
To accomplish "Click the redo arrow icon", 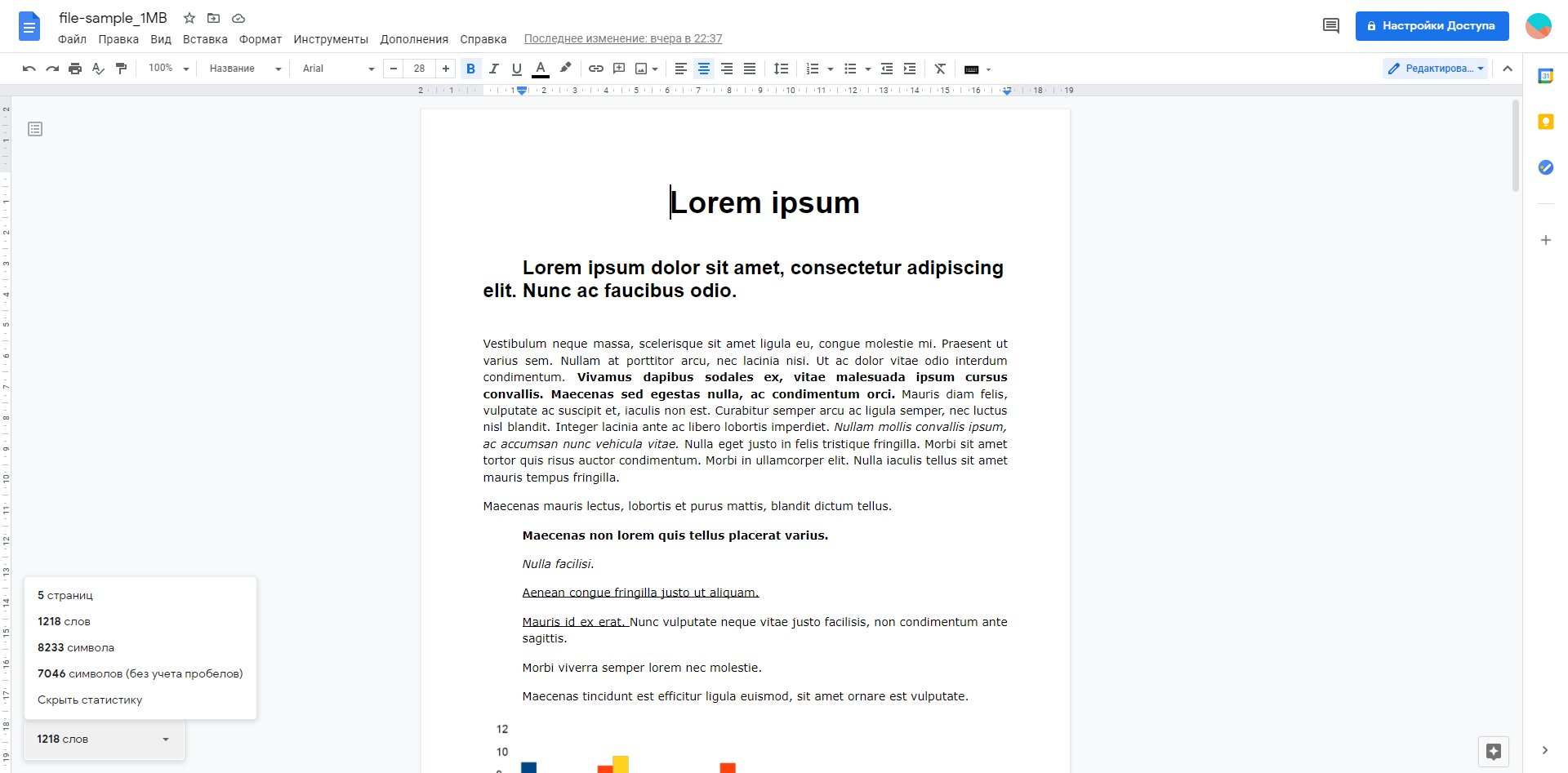I will [52, 69].
